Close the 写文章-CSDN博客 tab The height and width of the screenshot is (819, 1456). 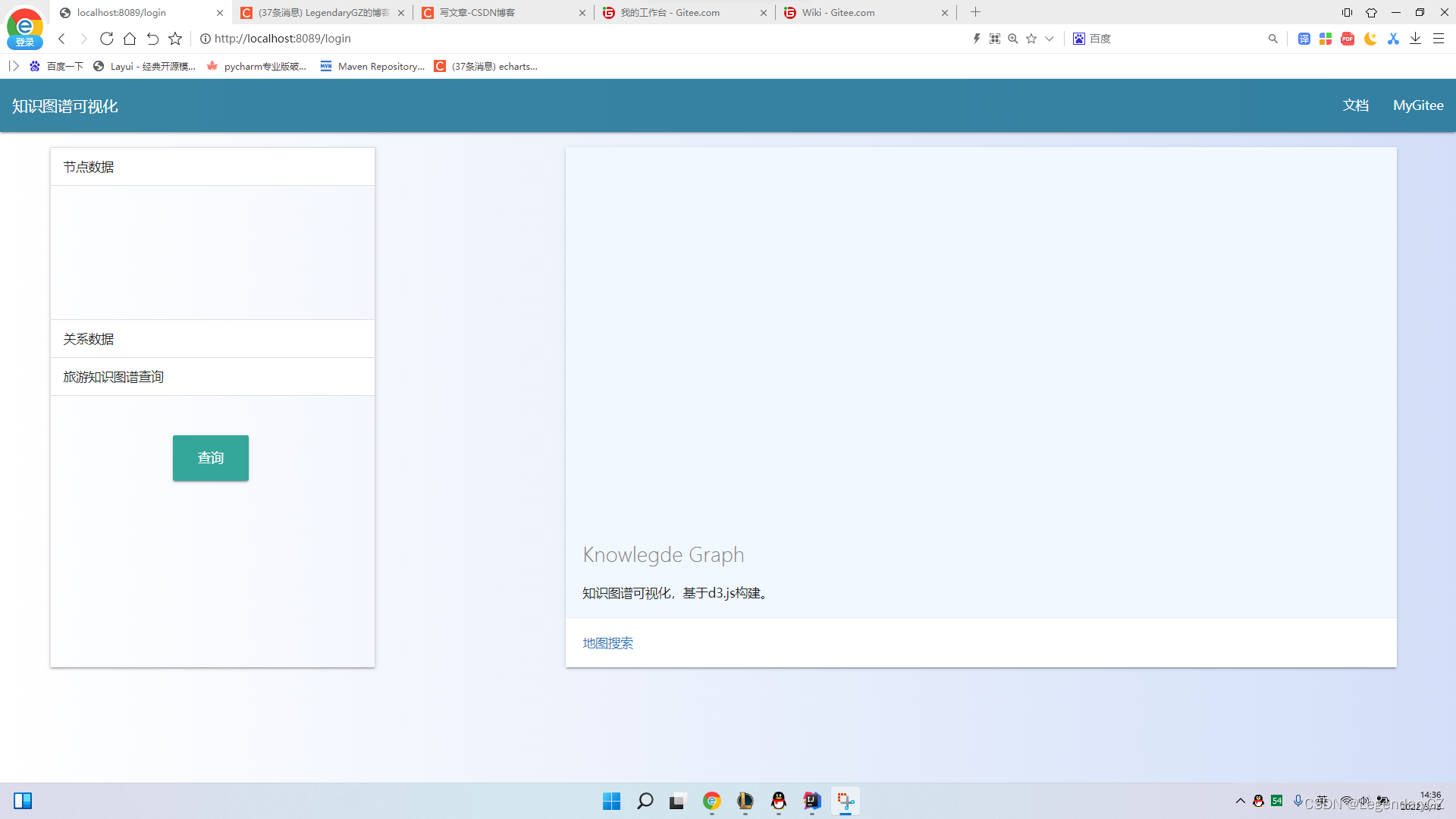click(x=582, y=13)
